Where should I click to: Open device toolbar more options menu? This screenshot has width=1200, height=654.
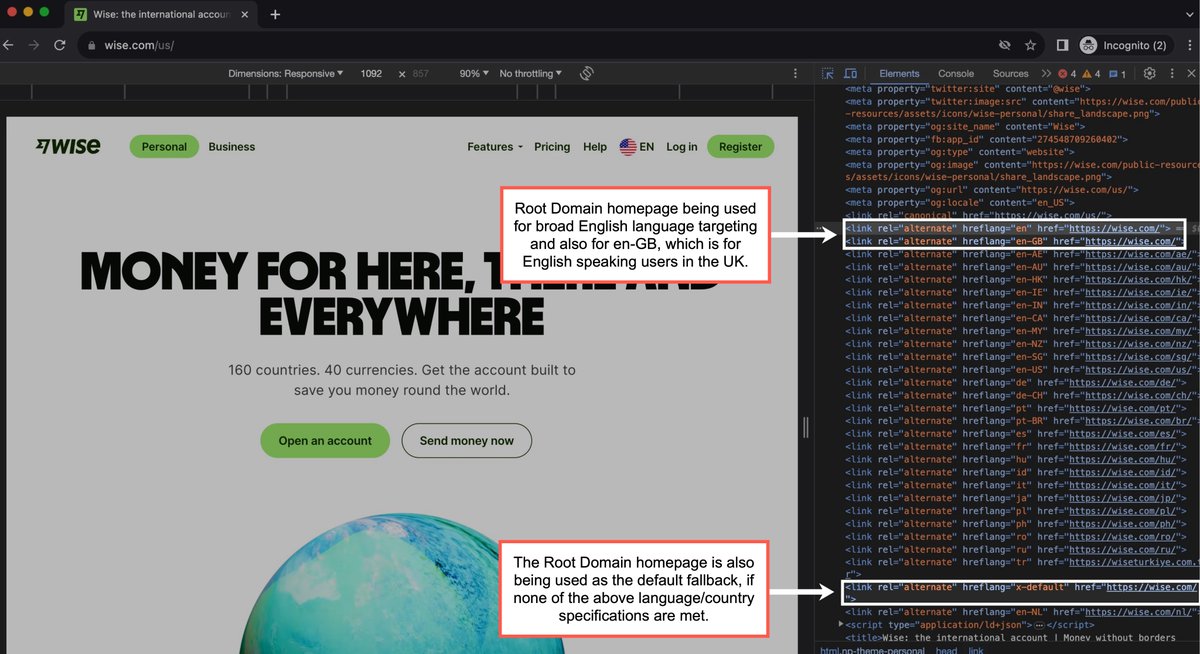(796, 73)
